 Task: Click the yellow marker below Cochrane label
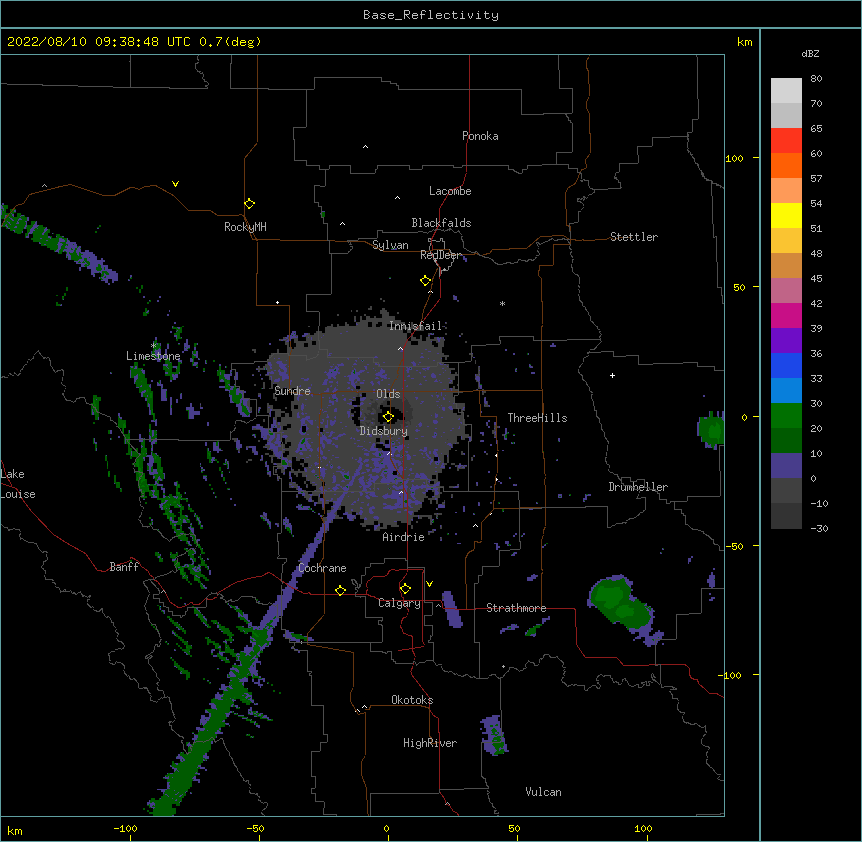click(x=340, y=590)
